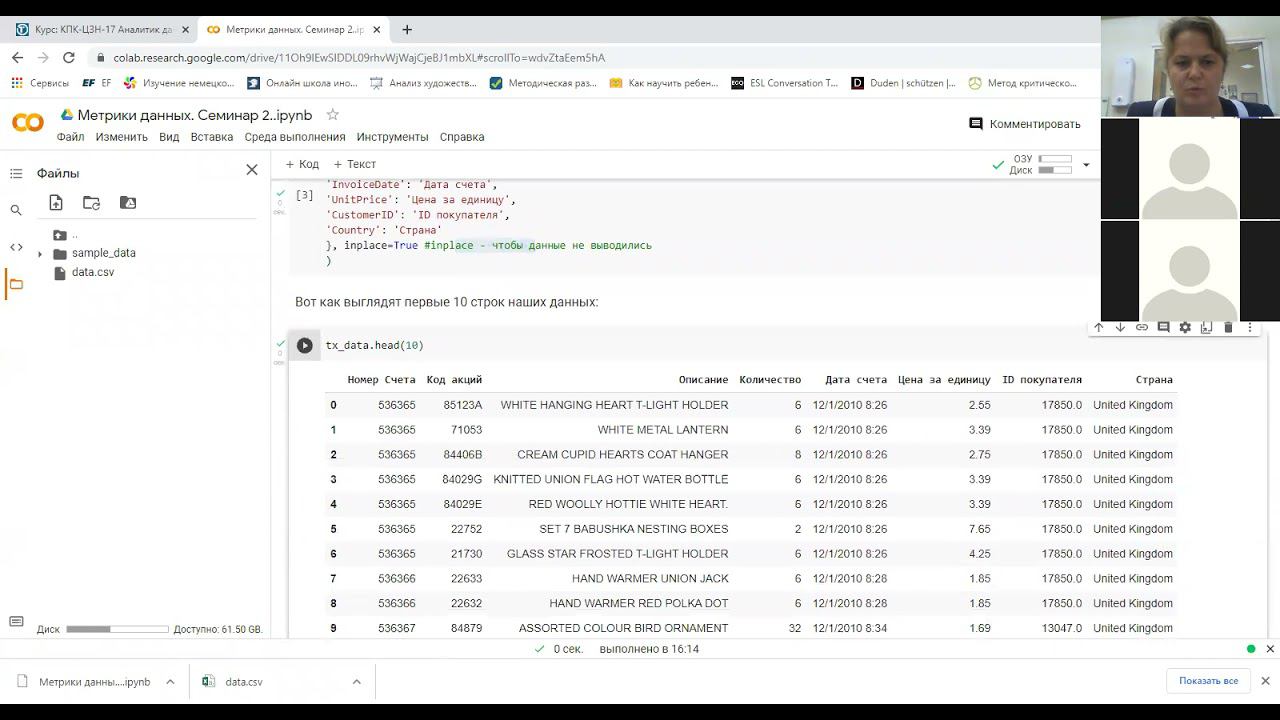Close the Files panel
Viewport: 1280px width, 720px height.
tap(252, 170)
